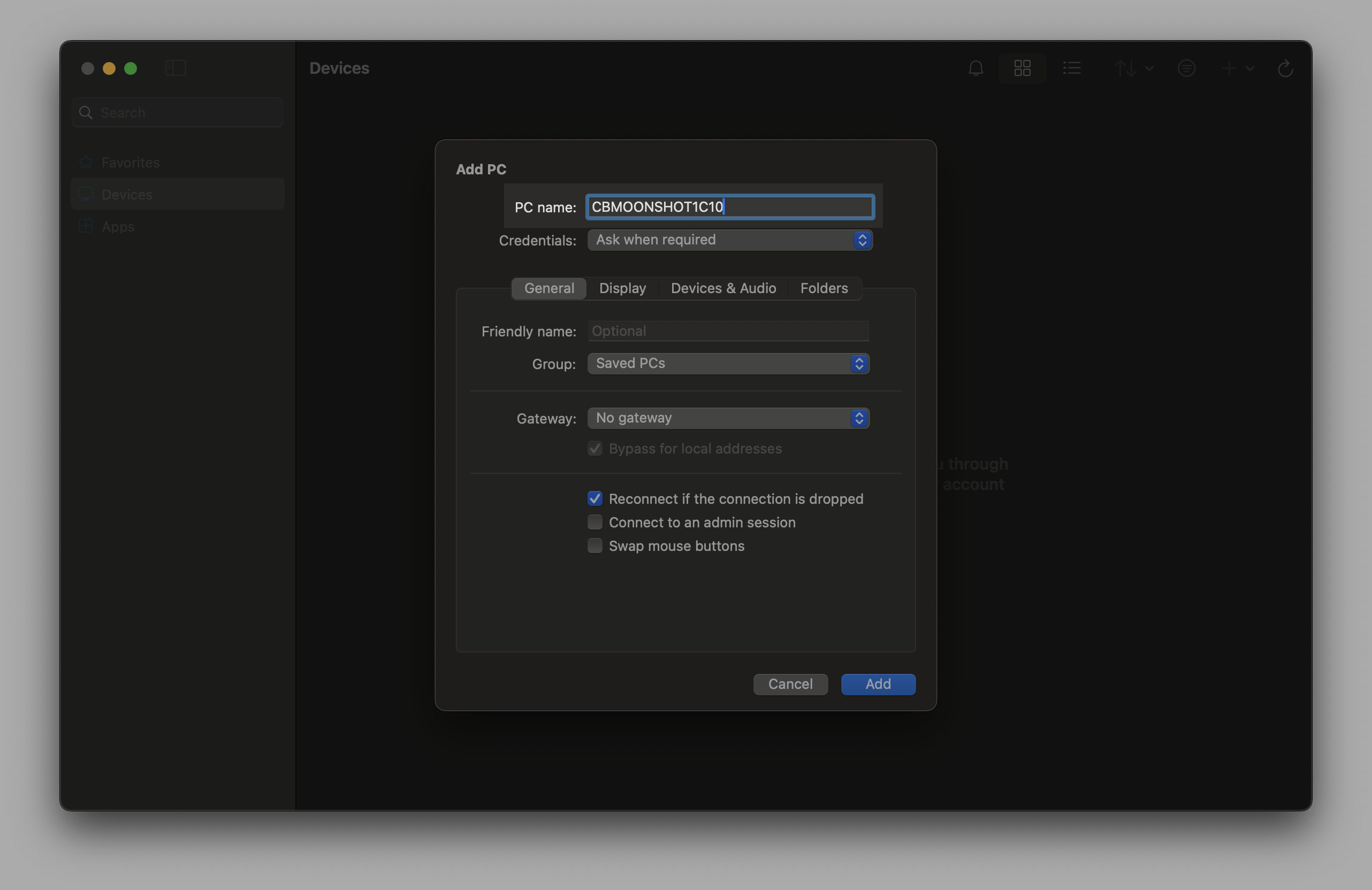Select Favorites in the sidebar
The width and height of the screenshot is (1372, 890).
178,163
